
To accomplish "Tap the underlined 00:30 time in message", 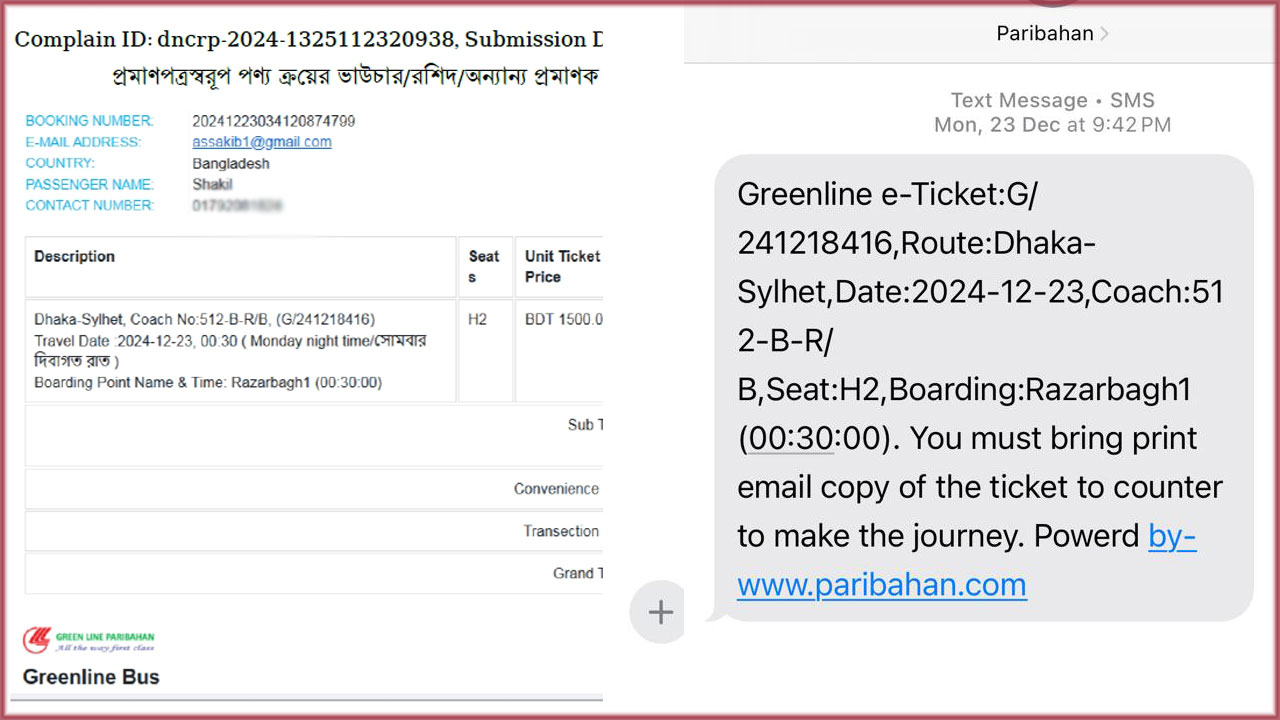I will [790, 438].
